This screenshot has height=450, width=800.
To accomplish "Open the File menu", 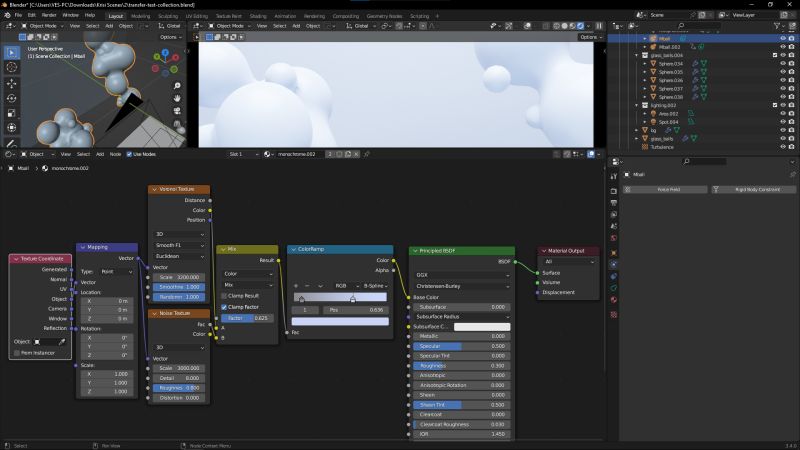I will point(18,15).
